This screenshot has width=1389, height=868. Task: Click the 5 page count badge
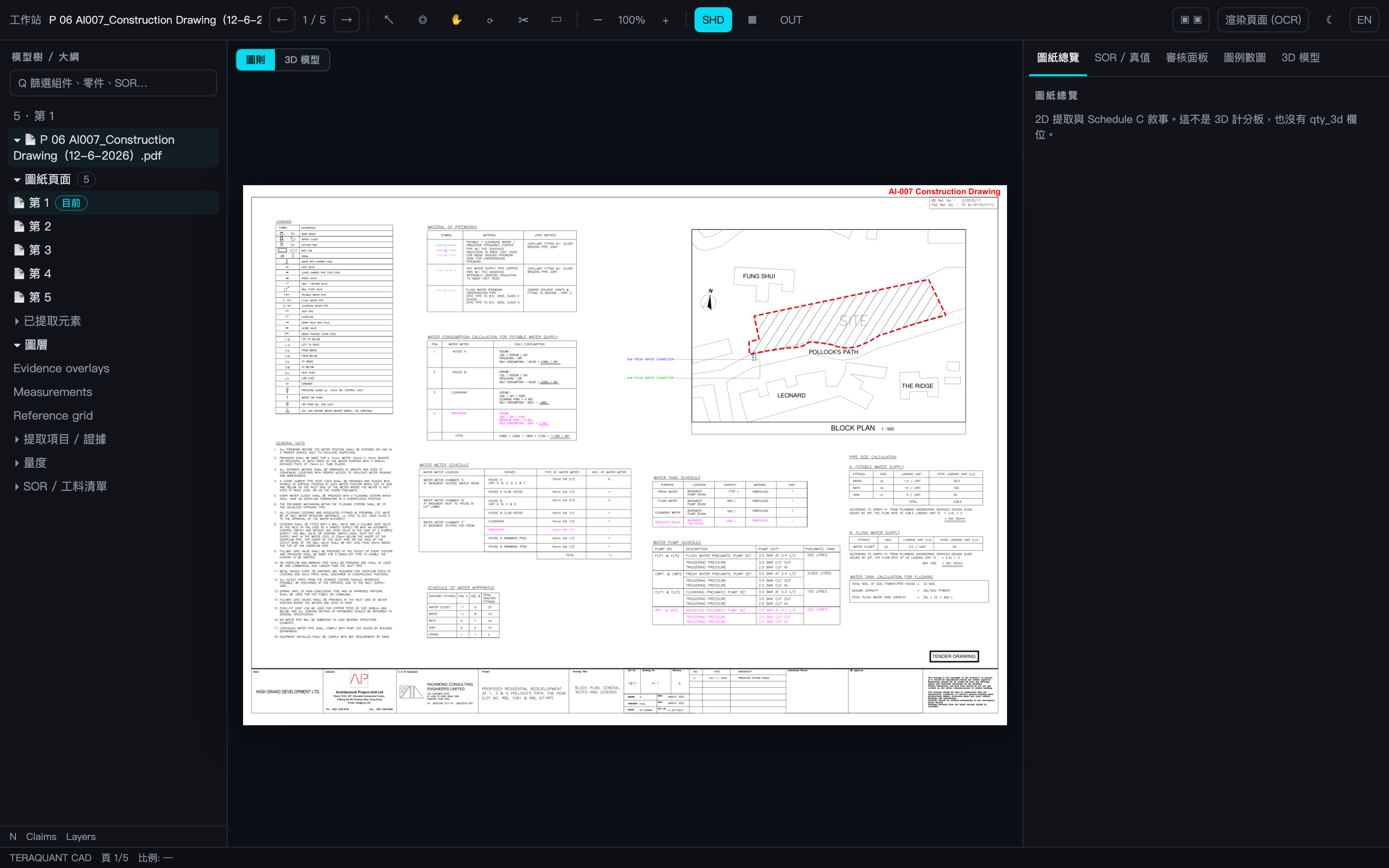point(86,180)
